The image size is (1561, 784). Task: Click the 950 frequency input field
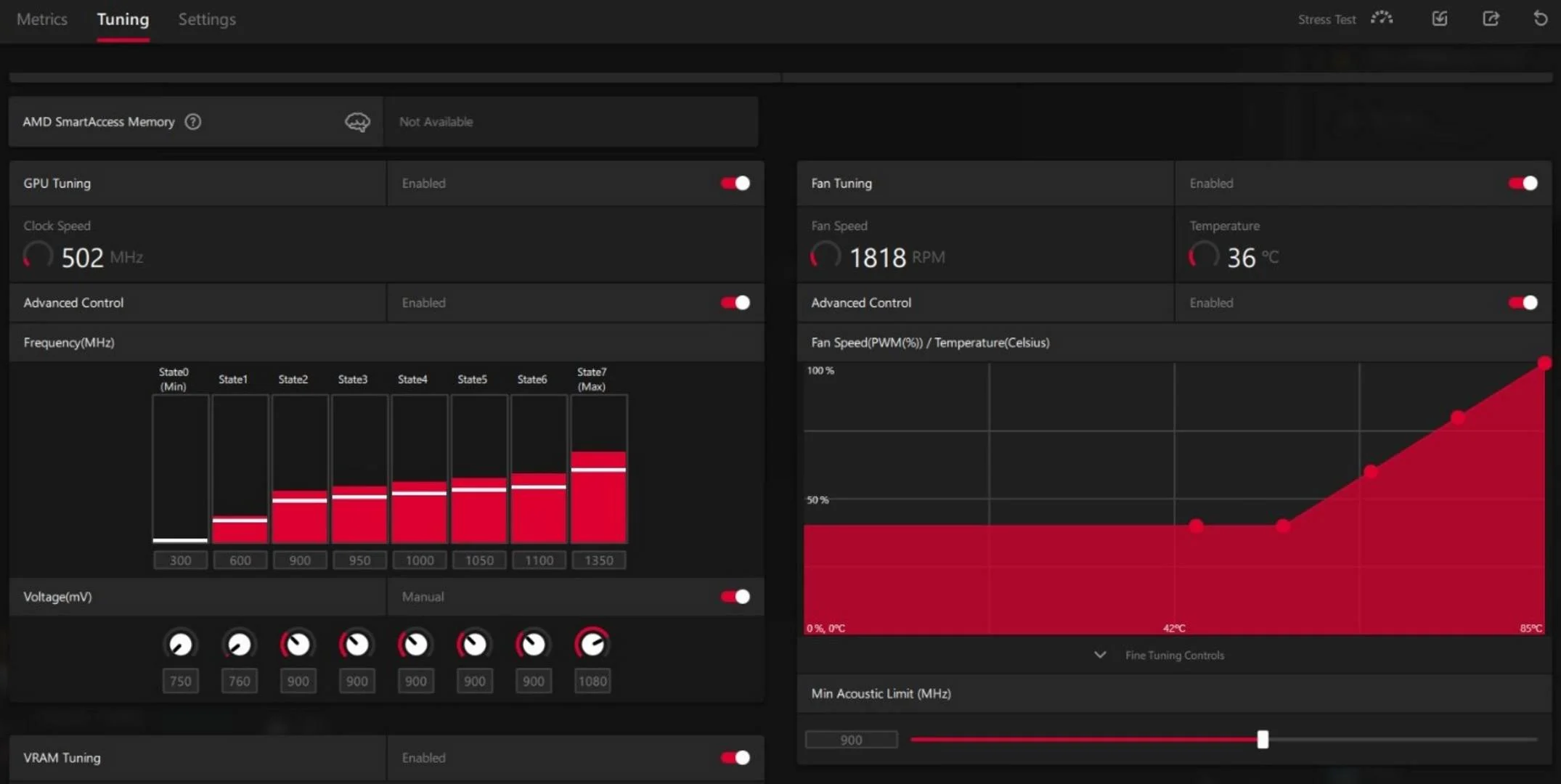(359, 560)
